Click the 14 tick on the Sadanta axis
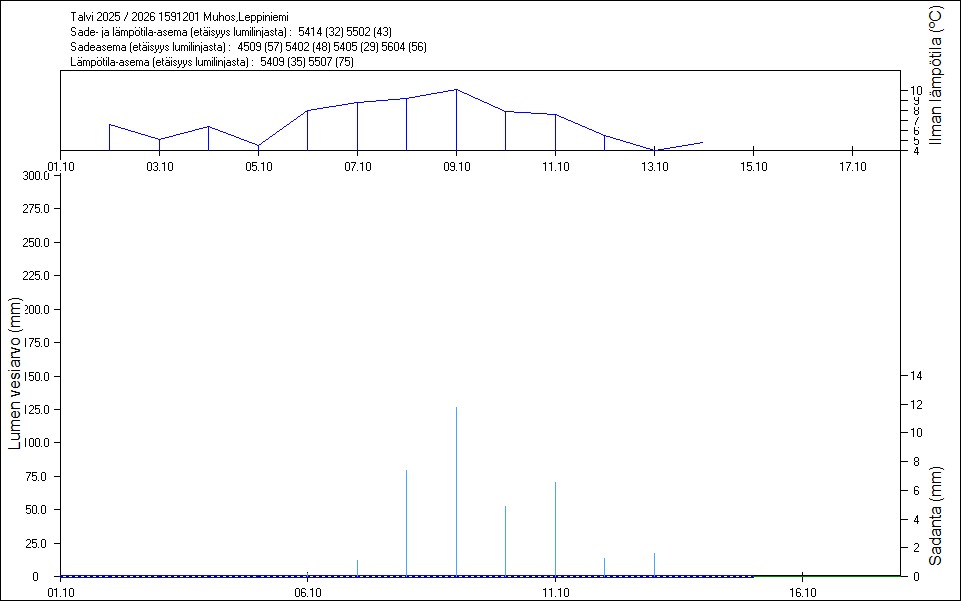The width and height of the screenshot is (961, 601). click(x=915, y=376)
